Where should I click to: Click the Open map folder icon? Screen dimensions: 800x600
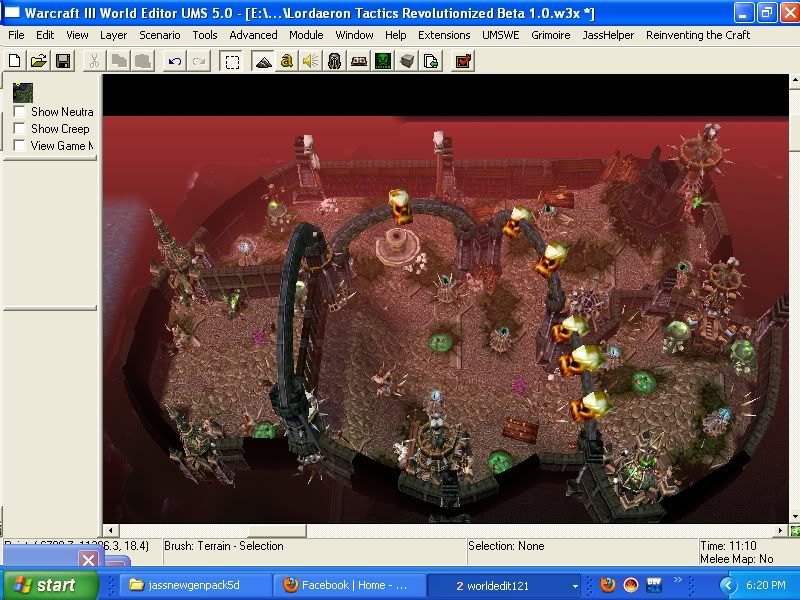coord(39,61)
